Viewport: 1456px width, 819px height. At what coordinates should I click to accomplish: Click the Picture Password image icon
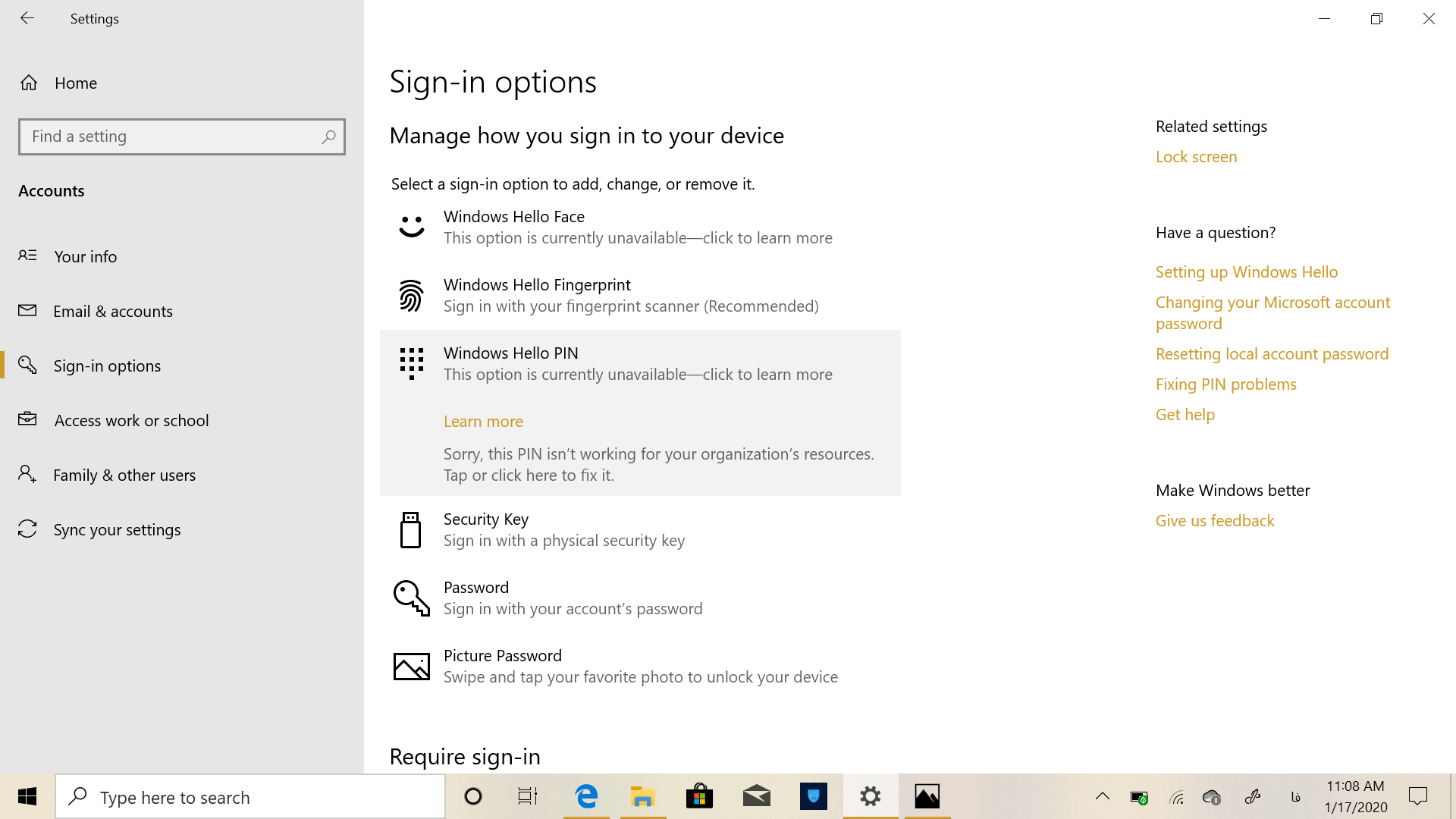coord(412,666)
